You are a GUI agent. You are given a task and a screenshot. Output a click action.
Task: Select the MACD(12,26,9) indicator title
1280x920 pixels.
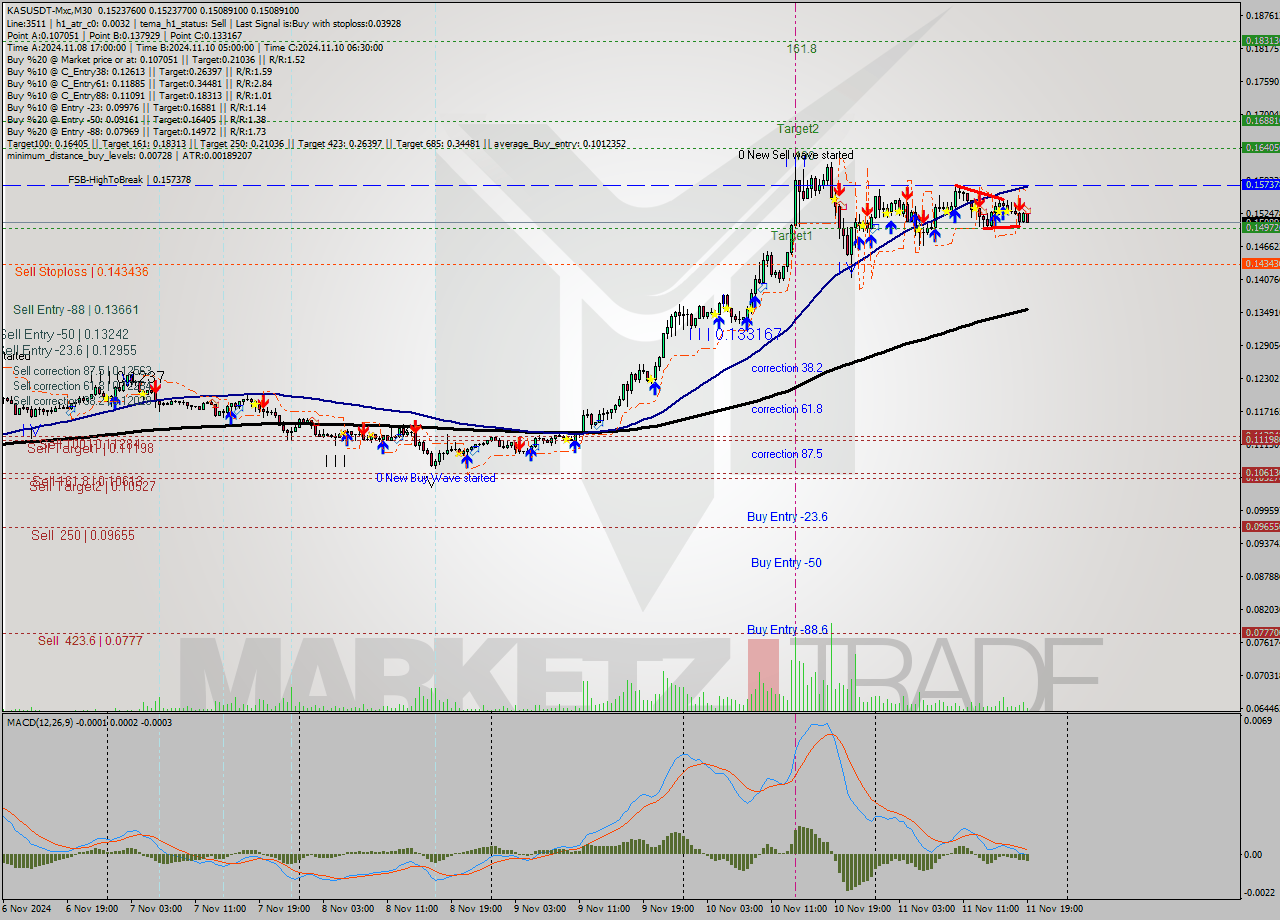(90, 722)
